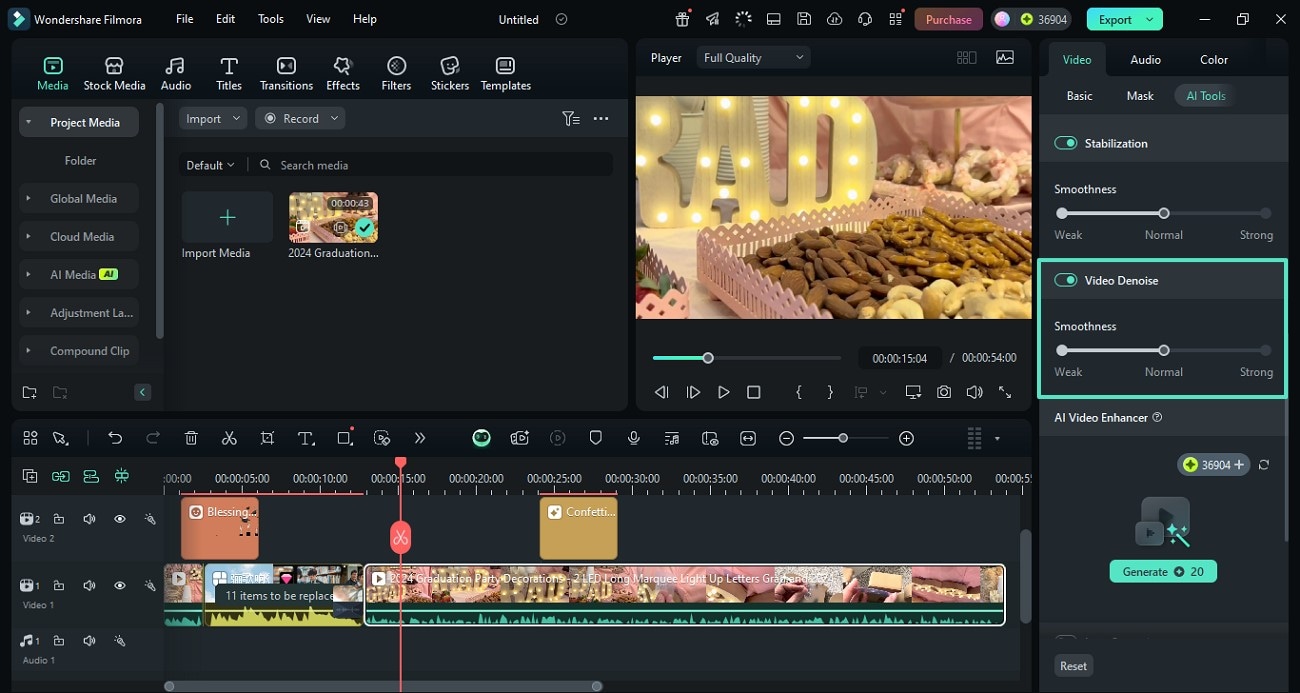This screenshot has width=1300, height=693.
Task: Open the Import dropdown
Action: (213, 118)
